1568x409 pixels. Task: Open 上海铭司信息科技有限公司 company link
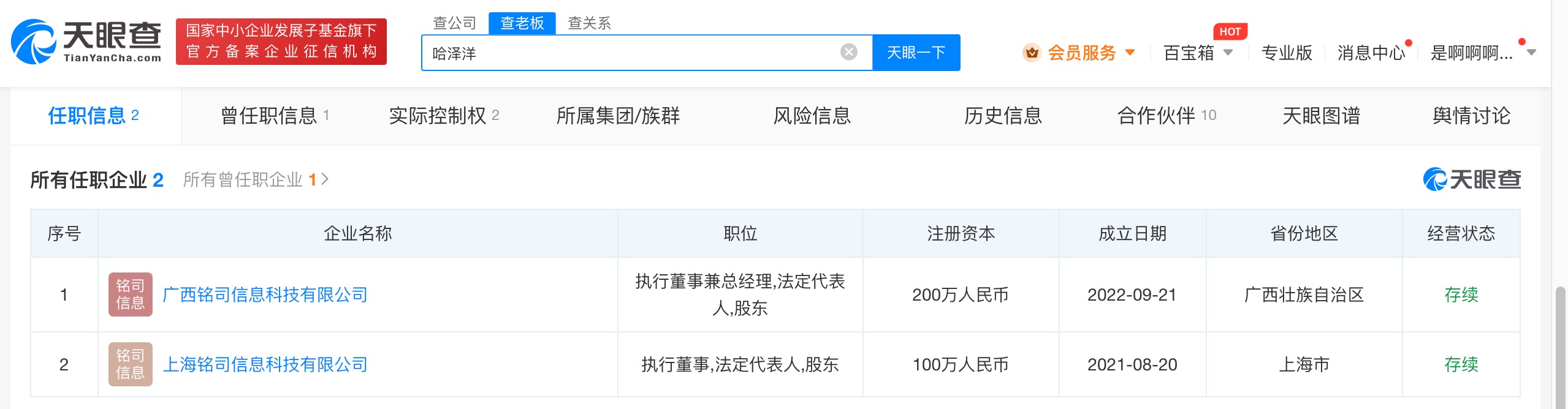(265, 364)
